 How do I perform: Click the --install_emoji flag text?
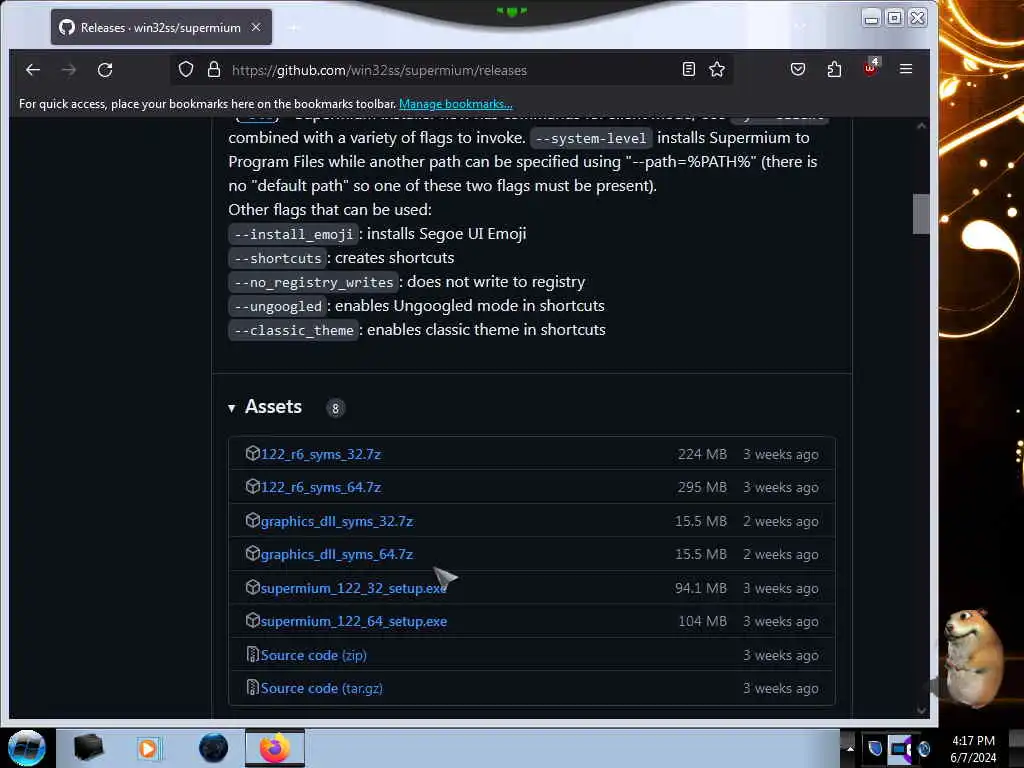click(x=293, y=234)
